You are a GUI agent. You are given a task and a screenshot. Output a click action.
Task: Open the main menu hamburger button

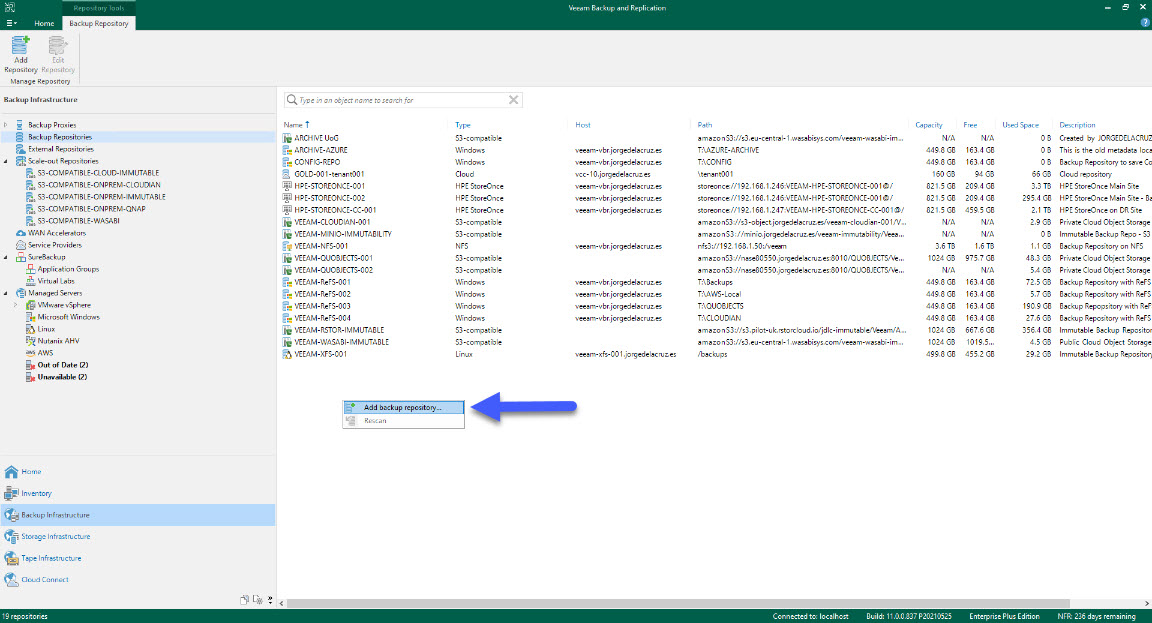click(9, 21)
